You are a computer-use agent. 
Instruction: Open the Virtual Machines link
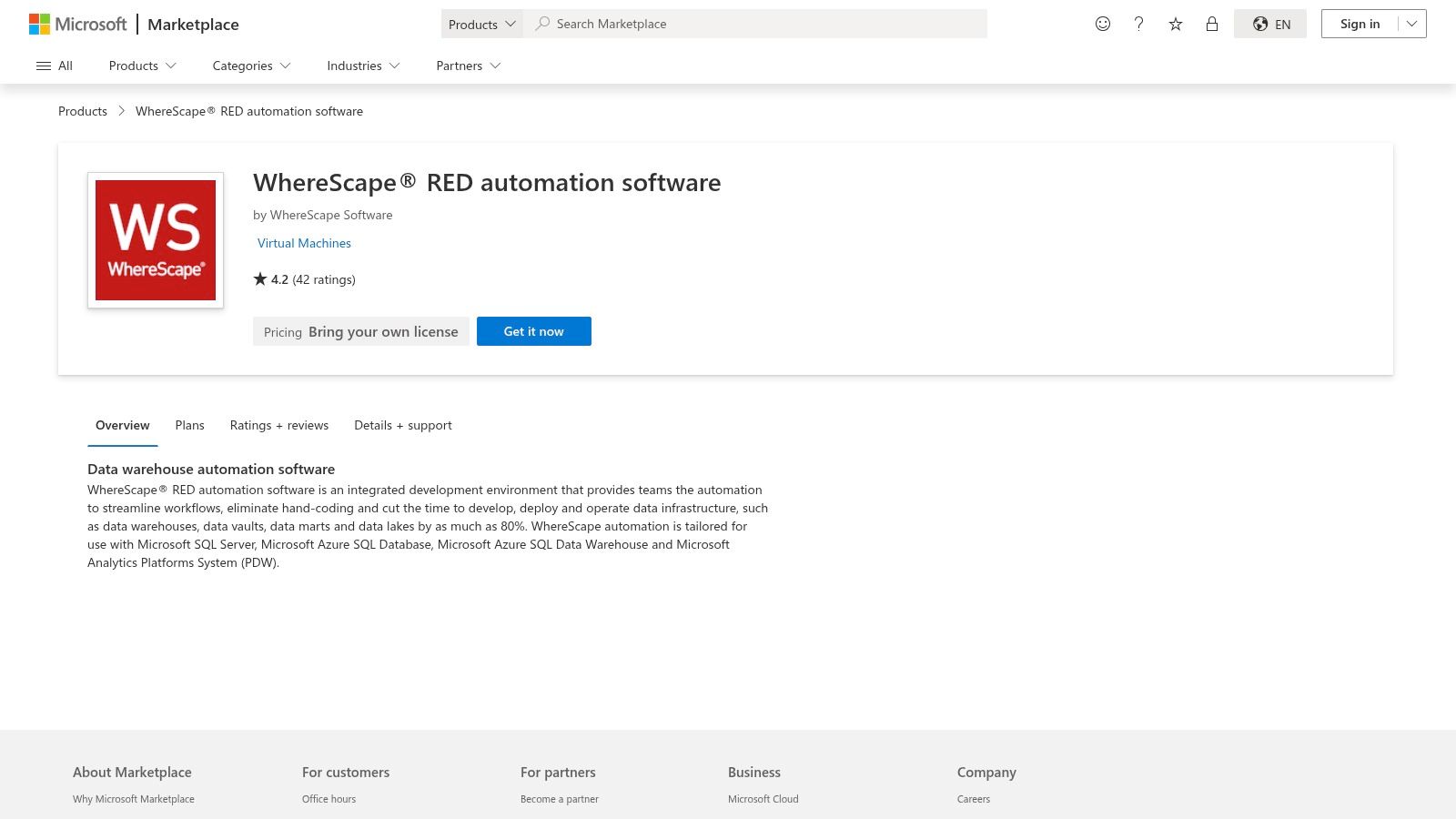point(303,243)
